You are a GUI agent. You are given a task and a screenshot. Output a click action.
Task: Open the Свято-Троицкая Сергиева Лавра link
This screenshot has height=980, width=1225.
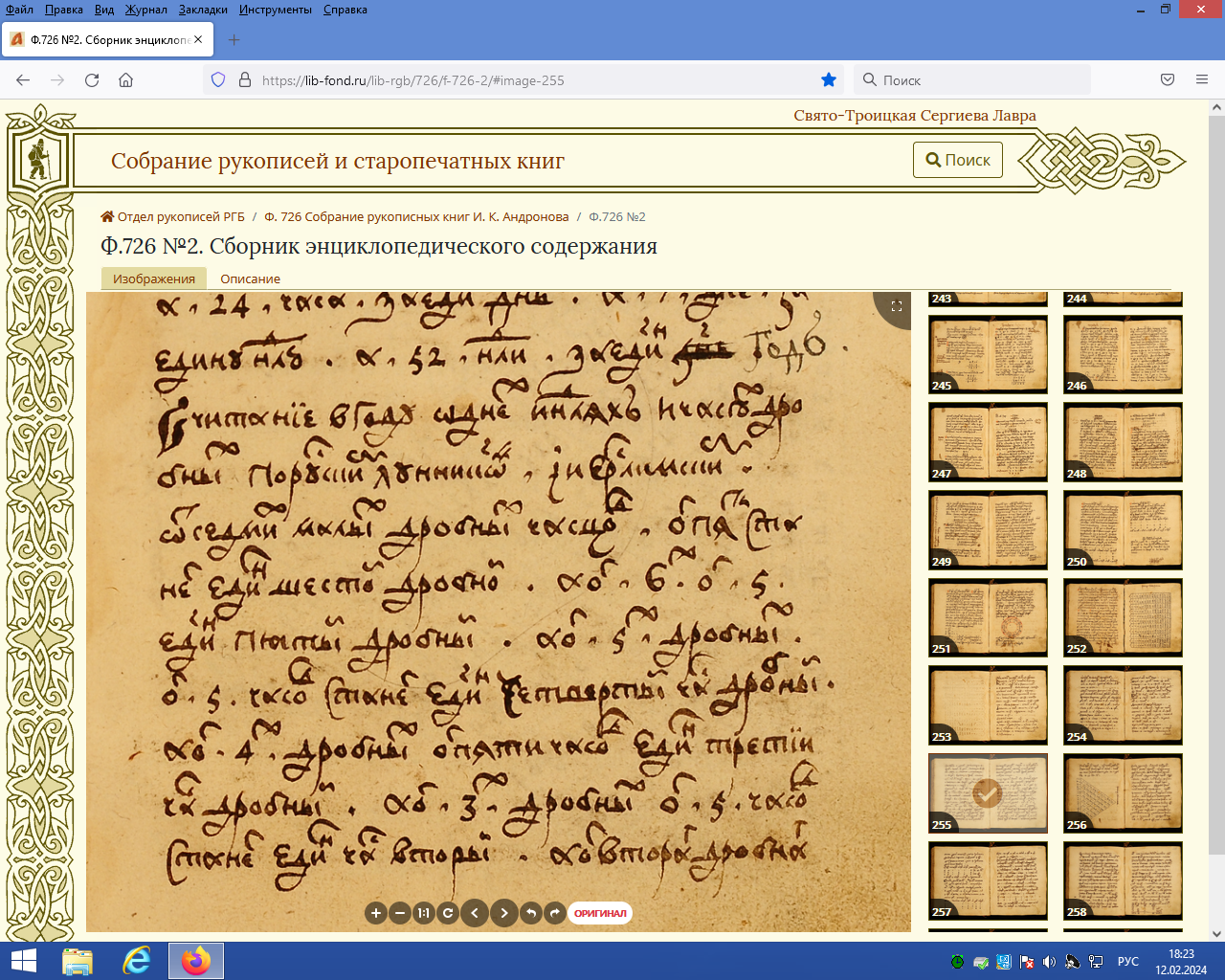(915, 116)
